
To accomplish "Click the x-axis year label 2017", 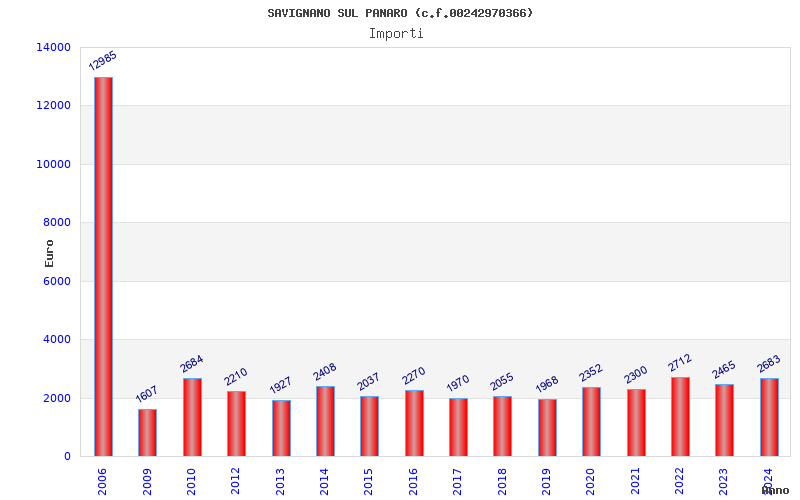I will pyautogui.click(x=458, y=482).
